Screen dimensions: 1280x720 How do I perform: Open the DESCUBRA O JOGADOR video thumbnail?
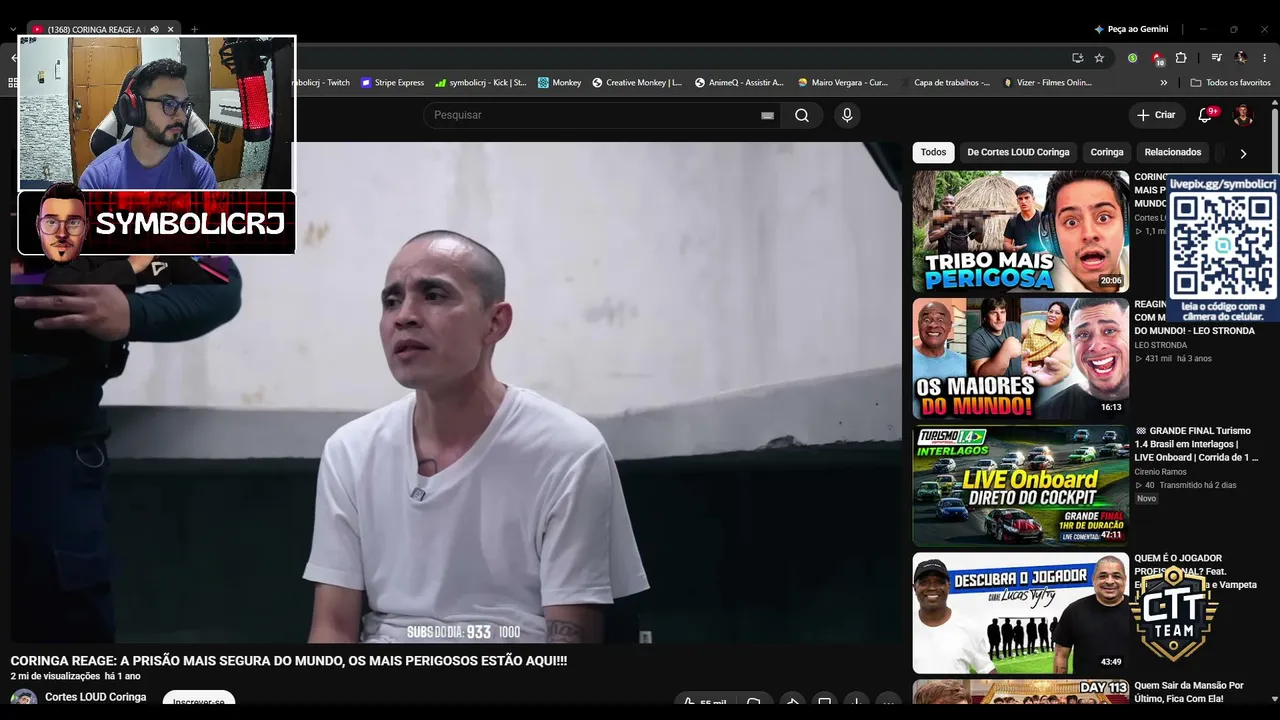(1021, 613)
